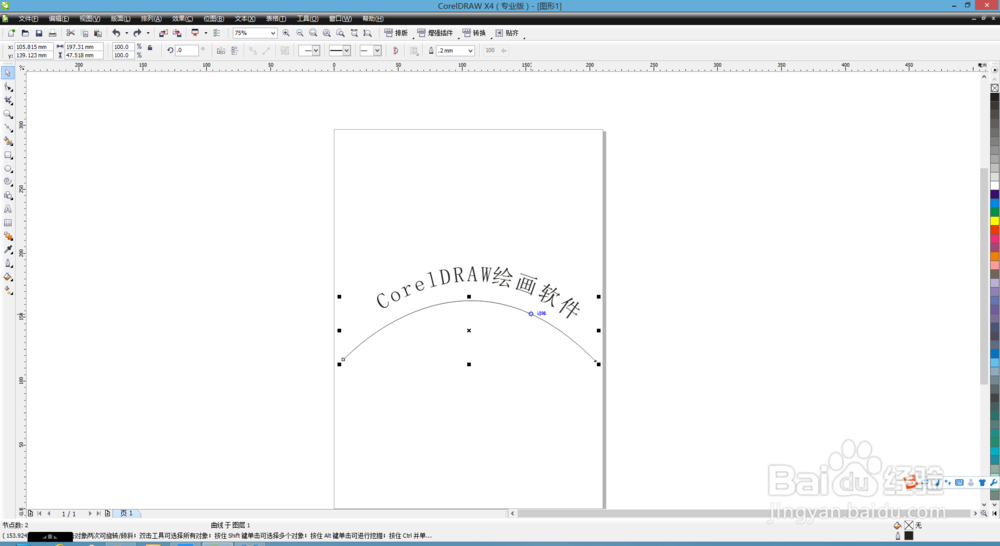Viewport: 1000px width, 546px height.
Task: Click the Save disk icon
Action: [x=39, y=33]
